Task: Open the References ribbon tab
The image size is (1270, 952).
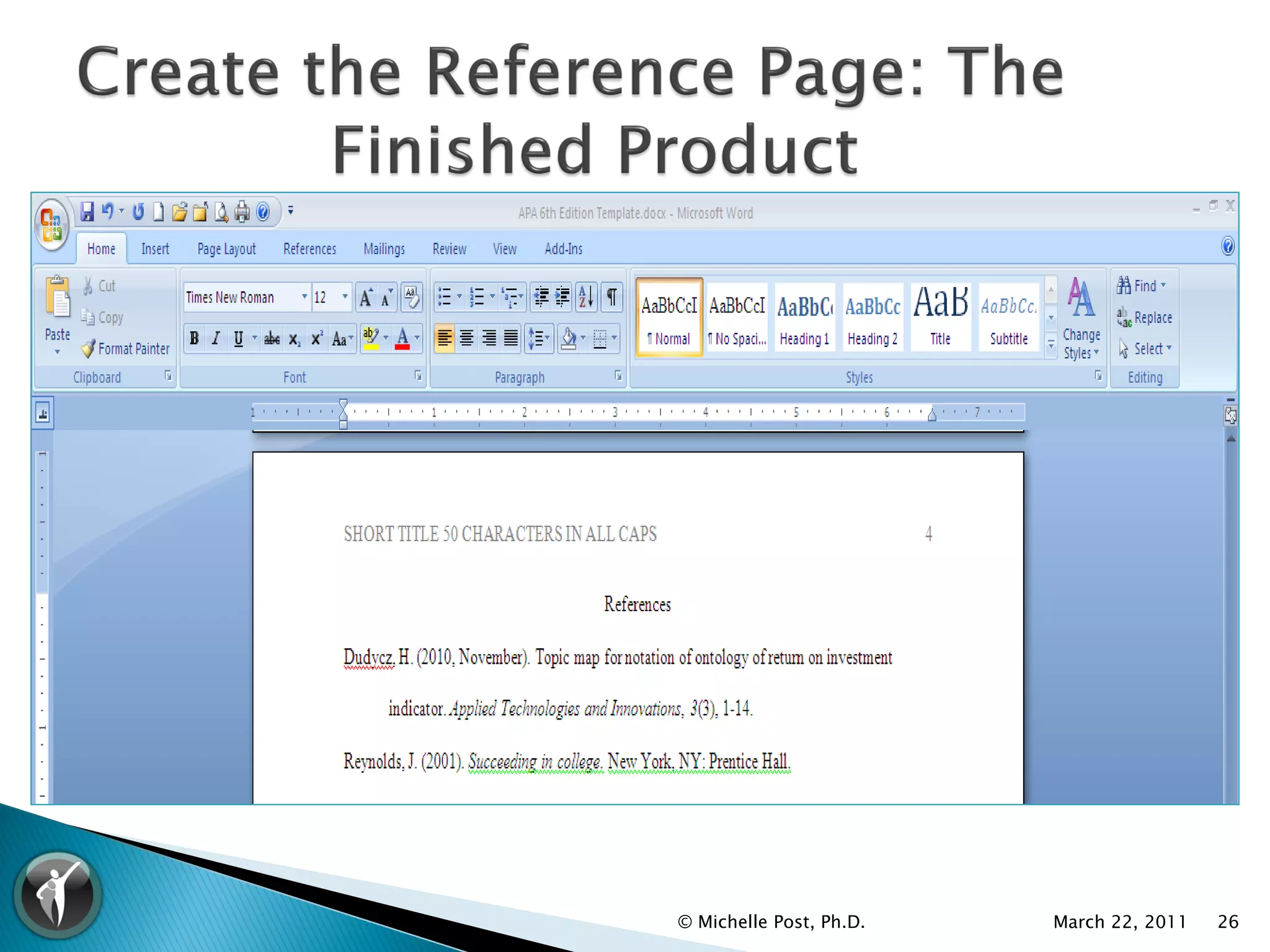Action: coord(309,249)
